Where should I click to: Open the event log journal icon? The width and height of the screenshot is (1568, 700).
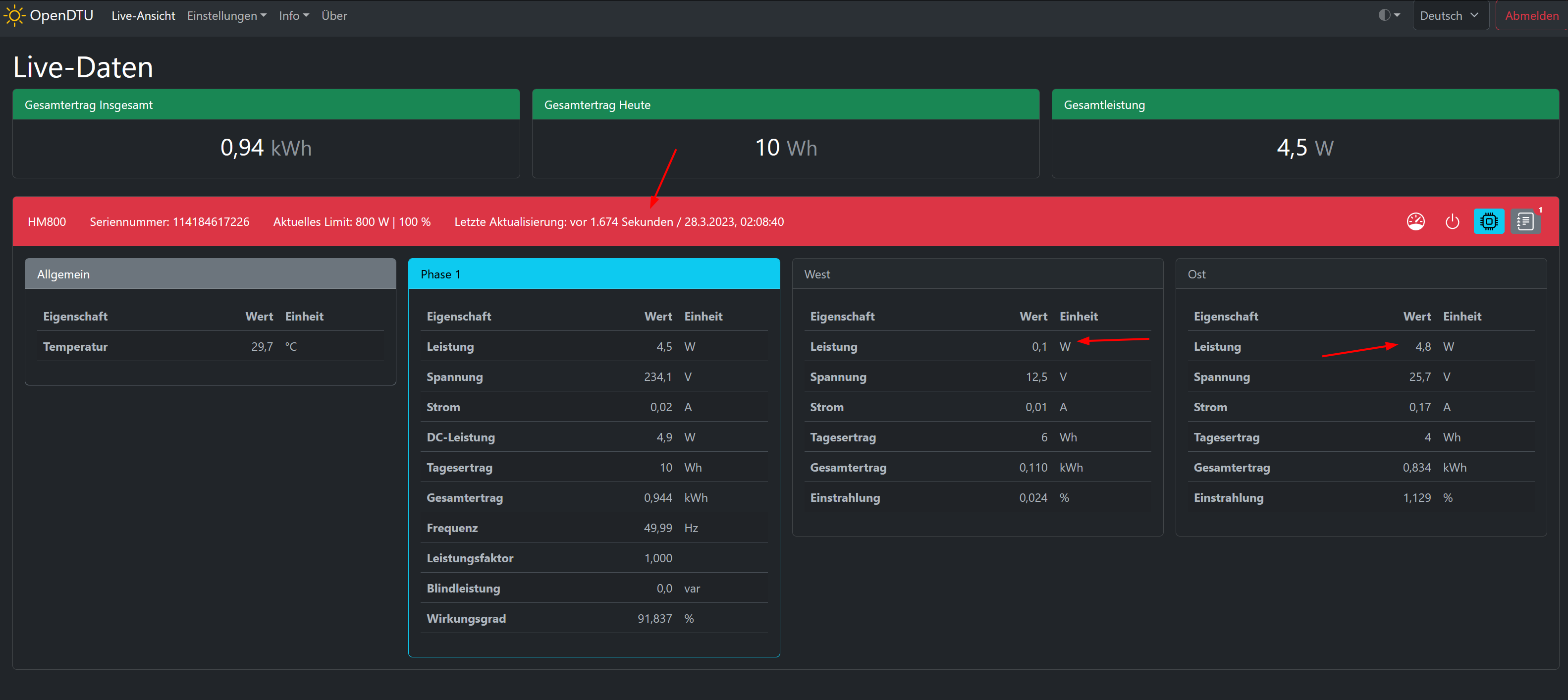pyautogui.click(x=1525, y=221)
